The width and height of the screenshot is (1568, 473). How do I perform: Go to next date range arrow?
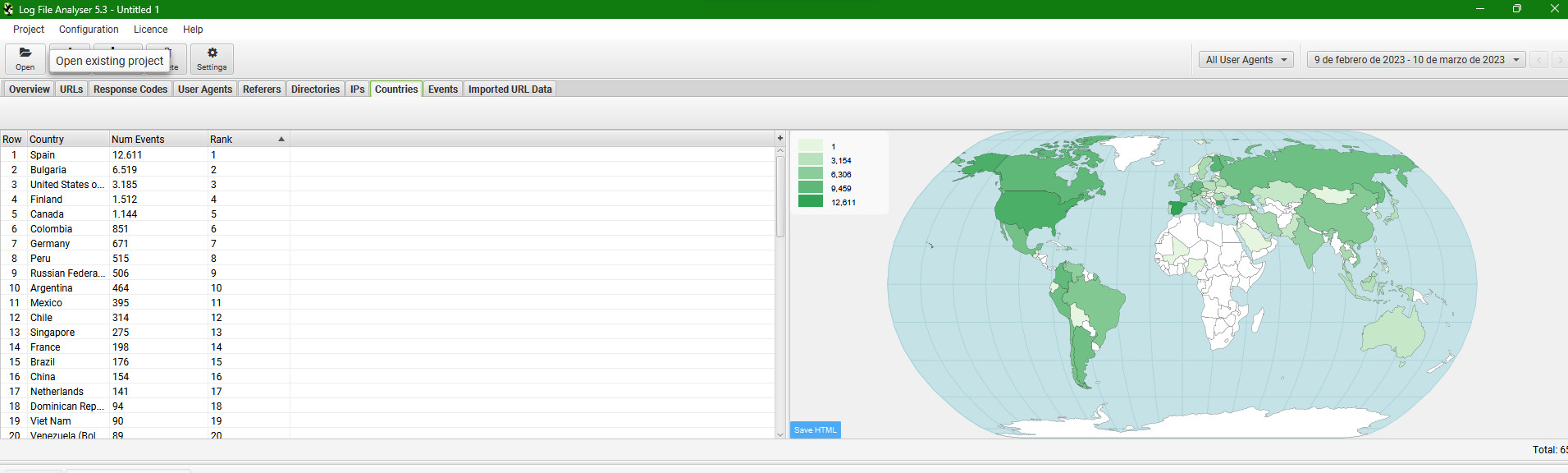[1560, 60]
